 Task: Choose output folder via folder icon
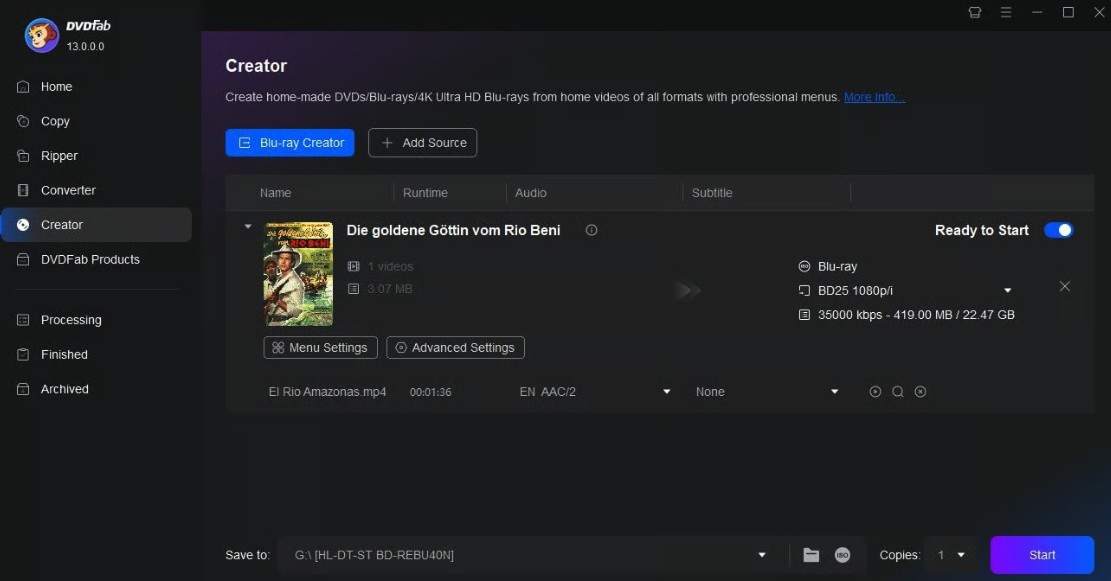(811, 555)
